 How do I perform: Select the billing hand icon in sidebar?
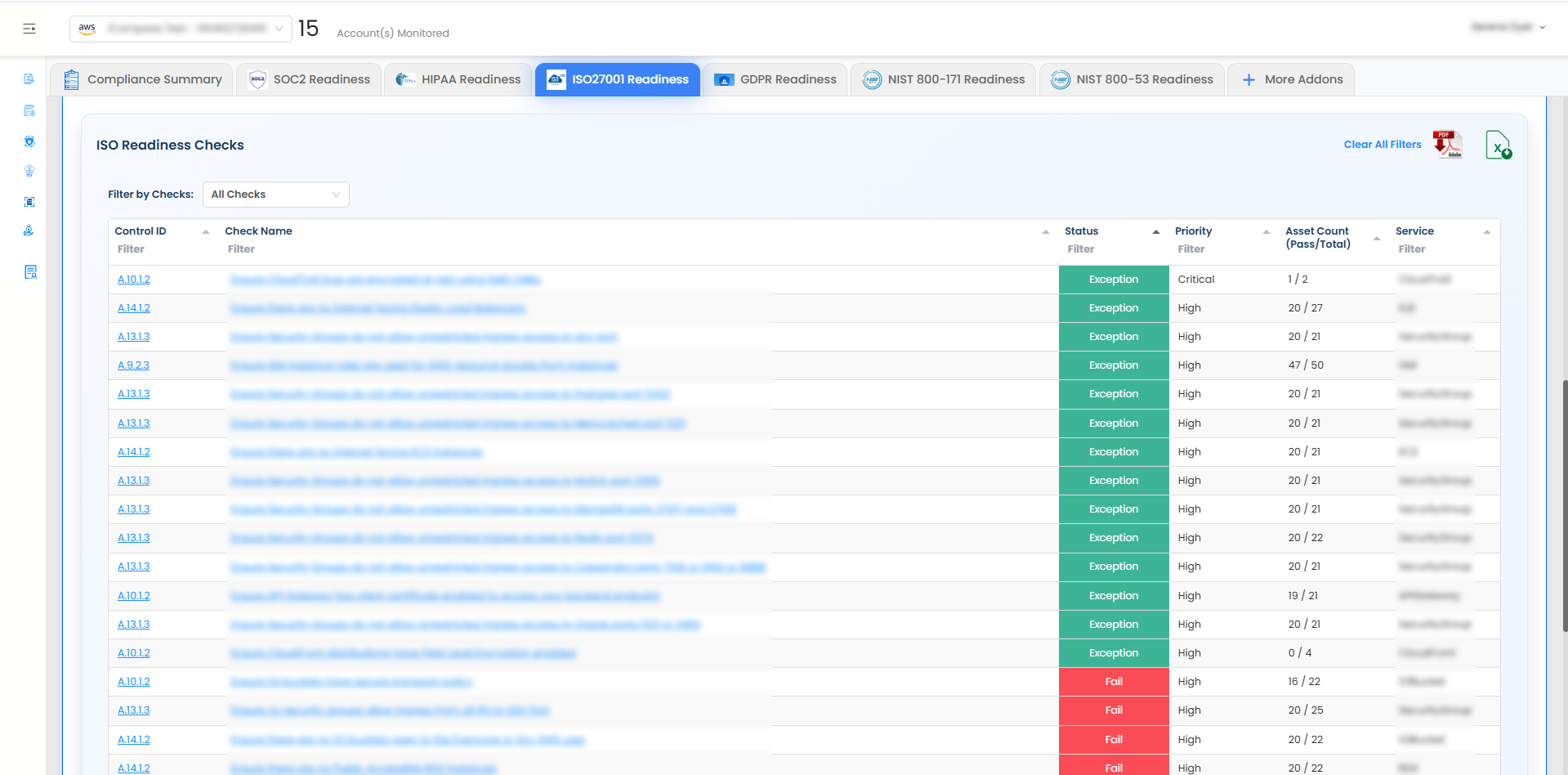(x=29, y=230)
